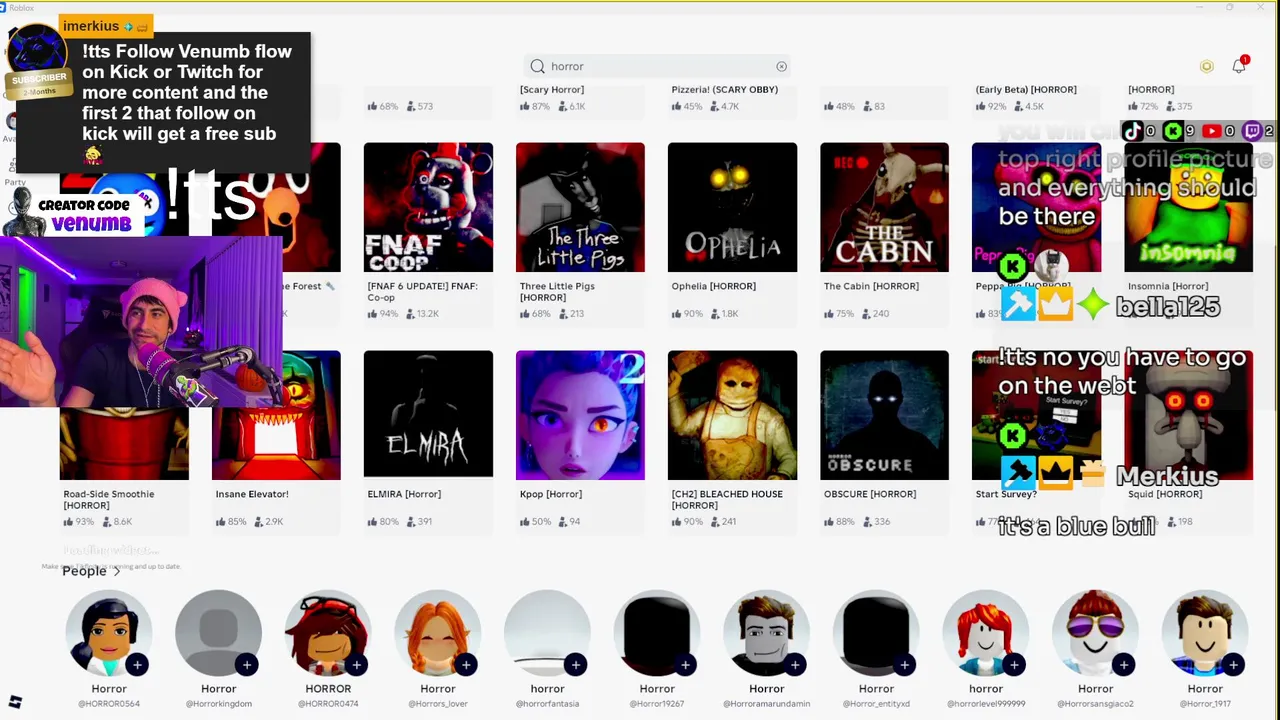
Task: Open avatar of Horror @Horrors_lover
Action: [437, 634]
